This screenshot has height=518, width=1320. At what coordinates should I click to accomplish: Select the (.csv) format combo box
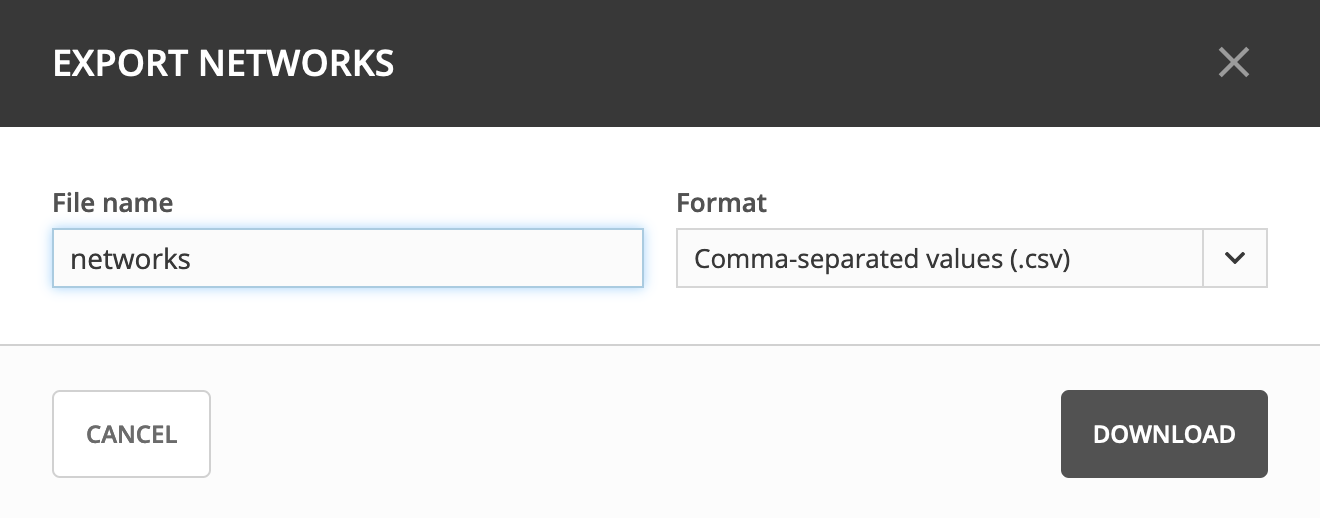click(x=940, y=259)
